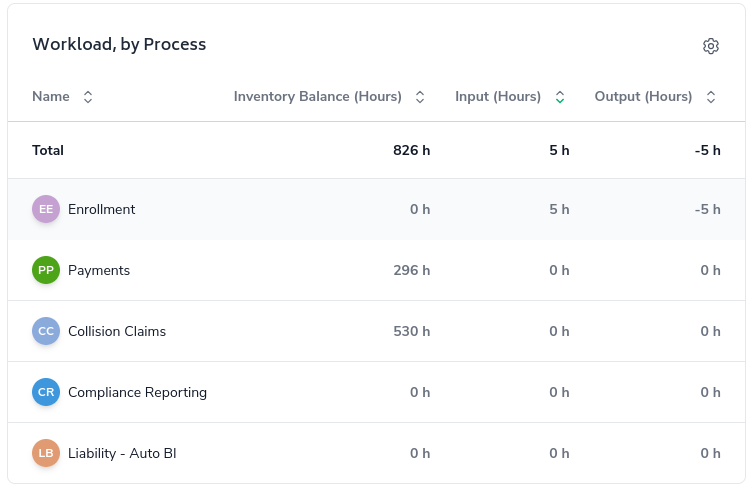The image size is (753, 491).
Task: Click the CR Compliance Reporting avatar
Action: (46, 392)
